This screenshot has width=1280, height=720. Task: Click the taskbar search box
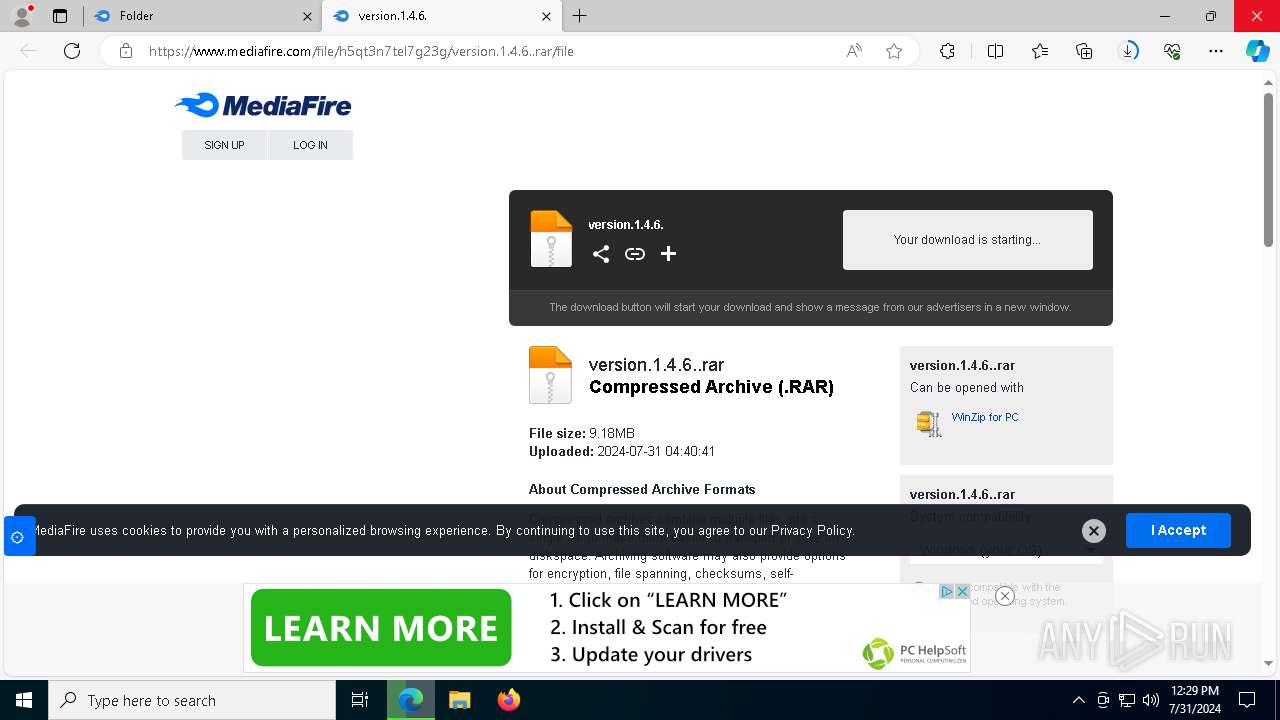tap(192, 700)
